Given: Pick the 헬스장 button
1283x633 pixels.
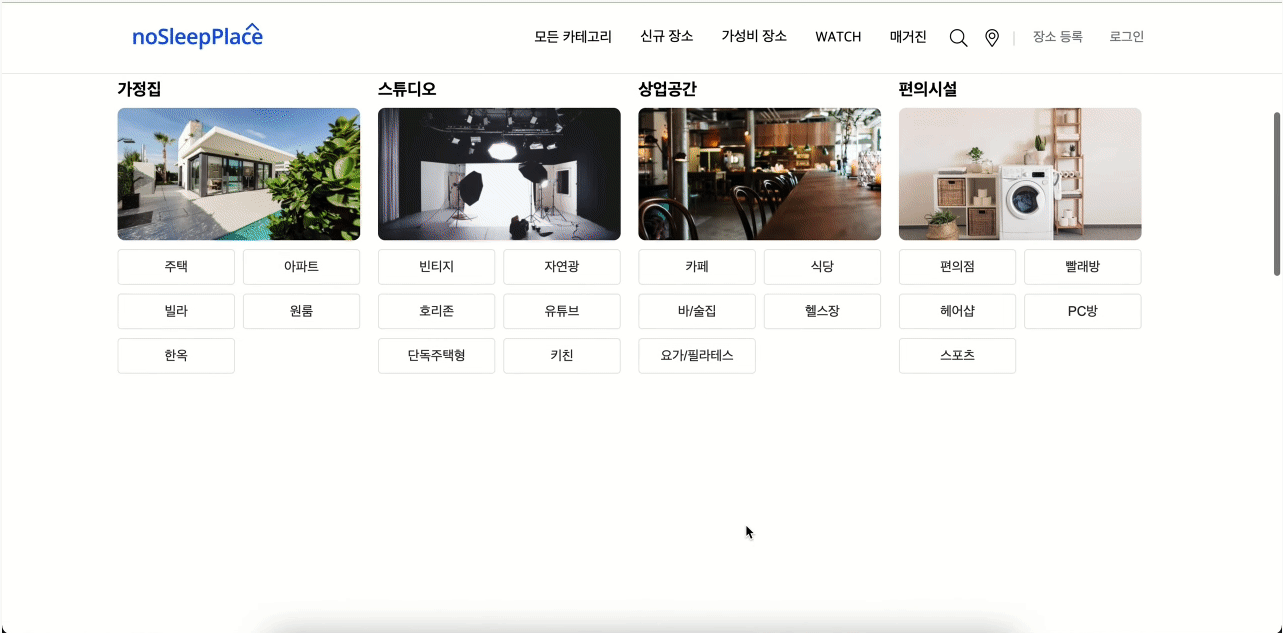Looking at the screenshot, I should (x=822, y=311).
